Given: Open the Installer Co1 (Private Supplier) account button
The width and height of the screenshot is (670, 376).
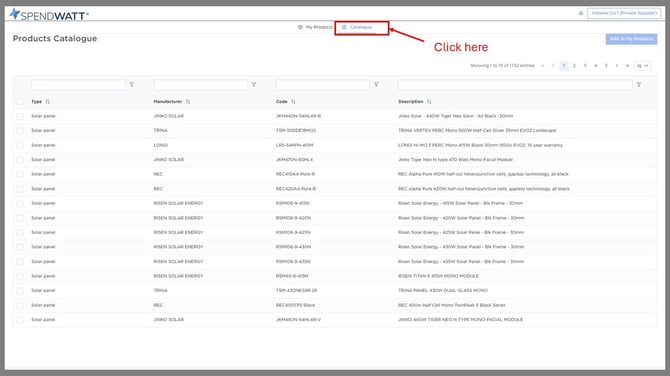Looking at the screenshot, I should pos(624,13).
